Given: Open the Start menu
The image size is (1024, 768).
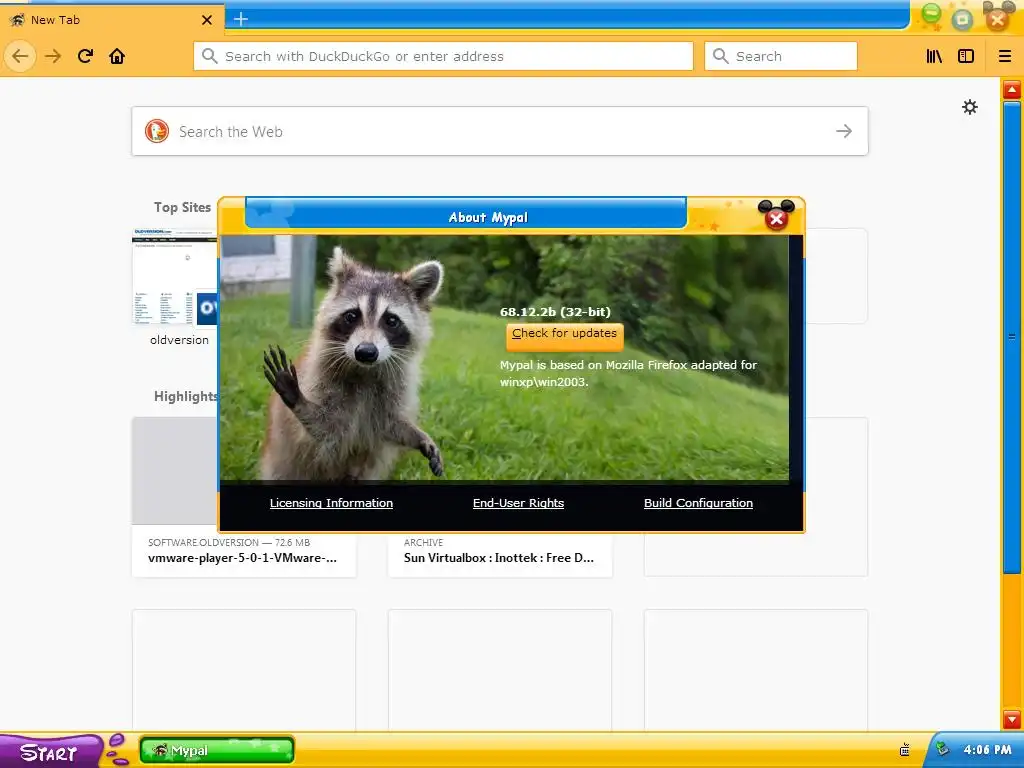Looking at the screenshot, I should coord(49,752).
